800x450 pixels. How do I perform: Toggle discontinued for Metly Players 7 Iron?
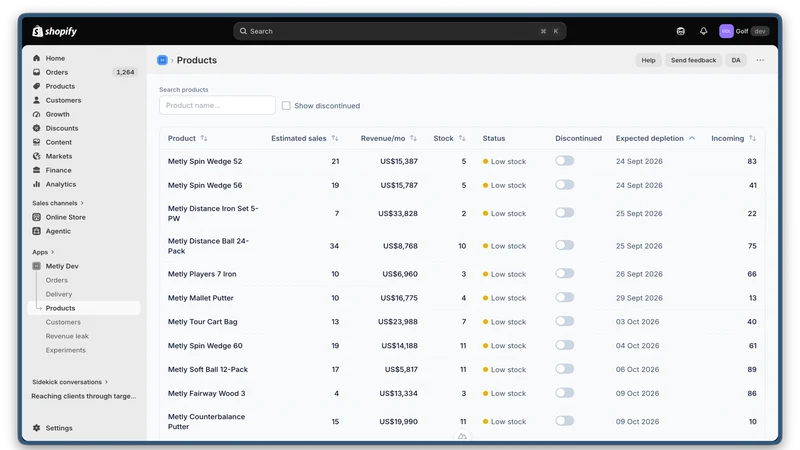[x=565, y=273]
